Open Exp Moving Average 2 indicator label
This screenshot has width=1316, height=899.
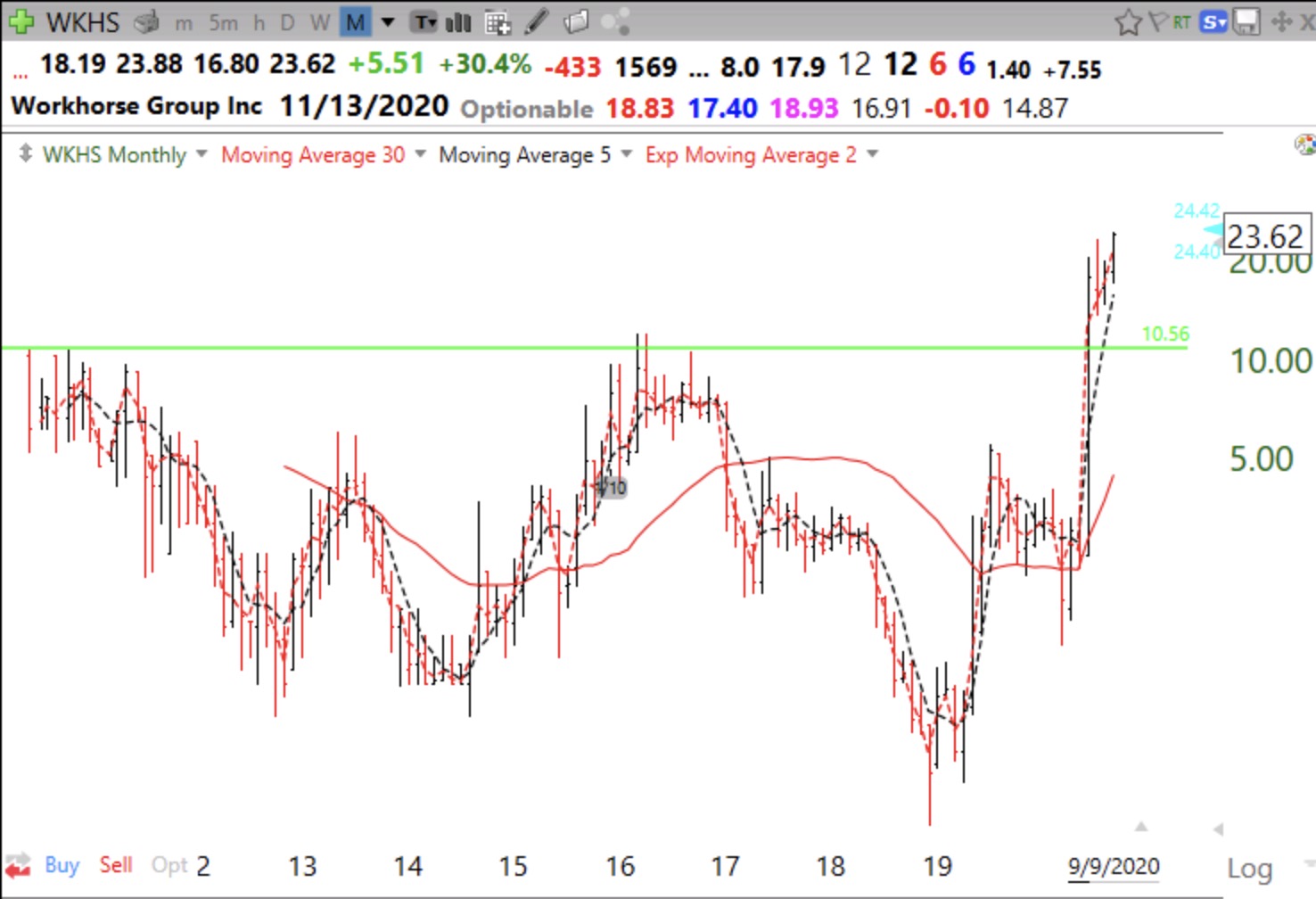(751, 155)
